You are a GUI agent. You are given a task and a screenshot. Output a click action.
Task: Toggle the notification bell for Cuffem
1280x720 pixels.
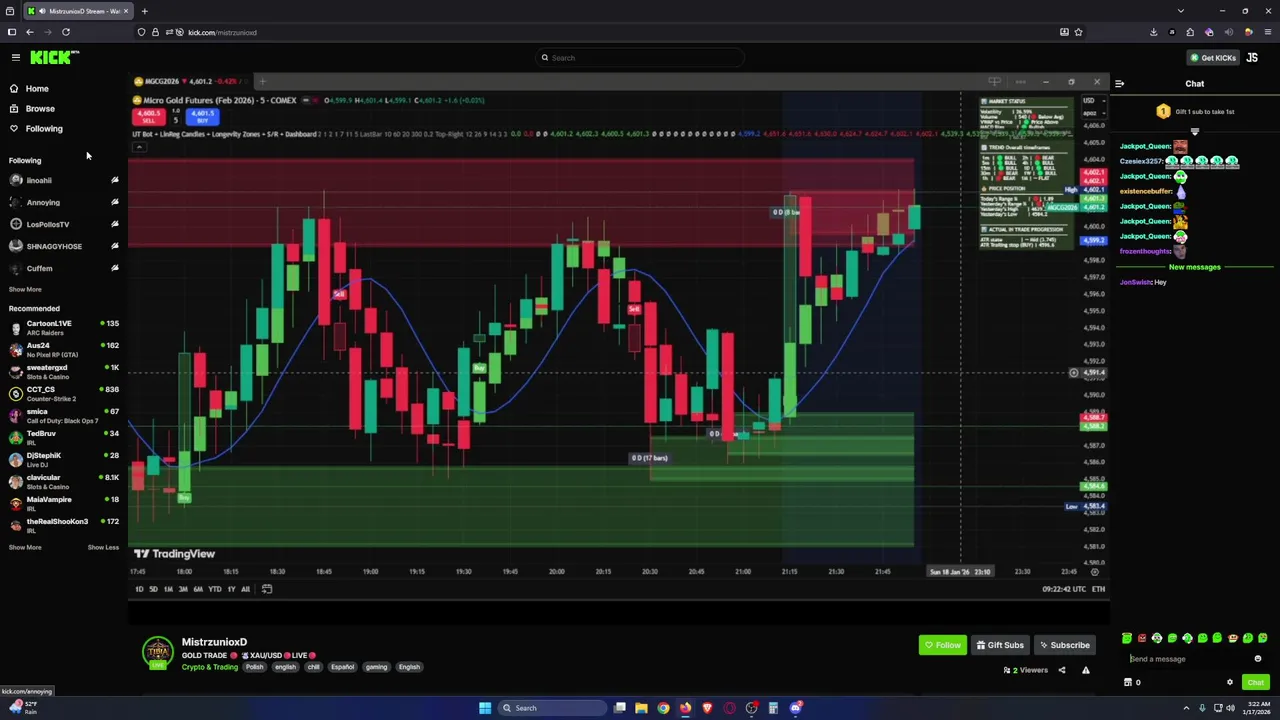click(x=115, y=268)
